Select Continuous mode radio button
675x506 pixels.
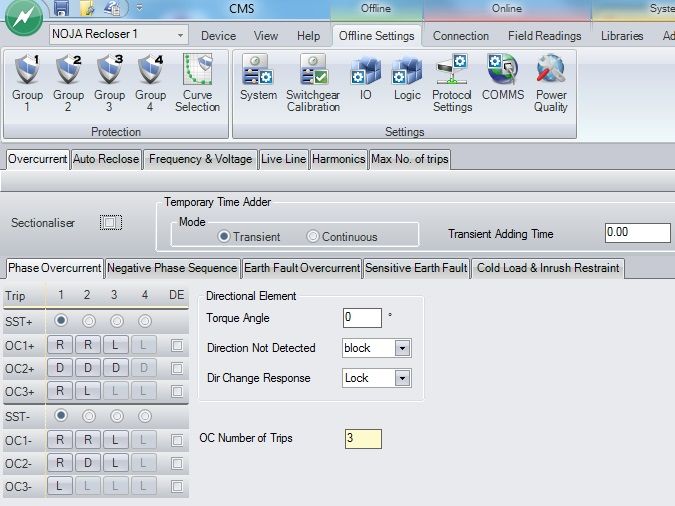tap(313, 236)
